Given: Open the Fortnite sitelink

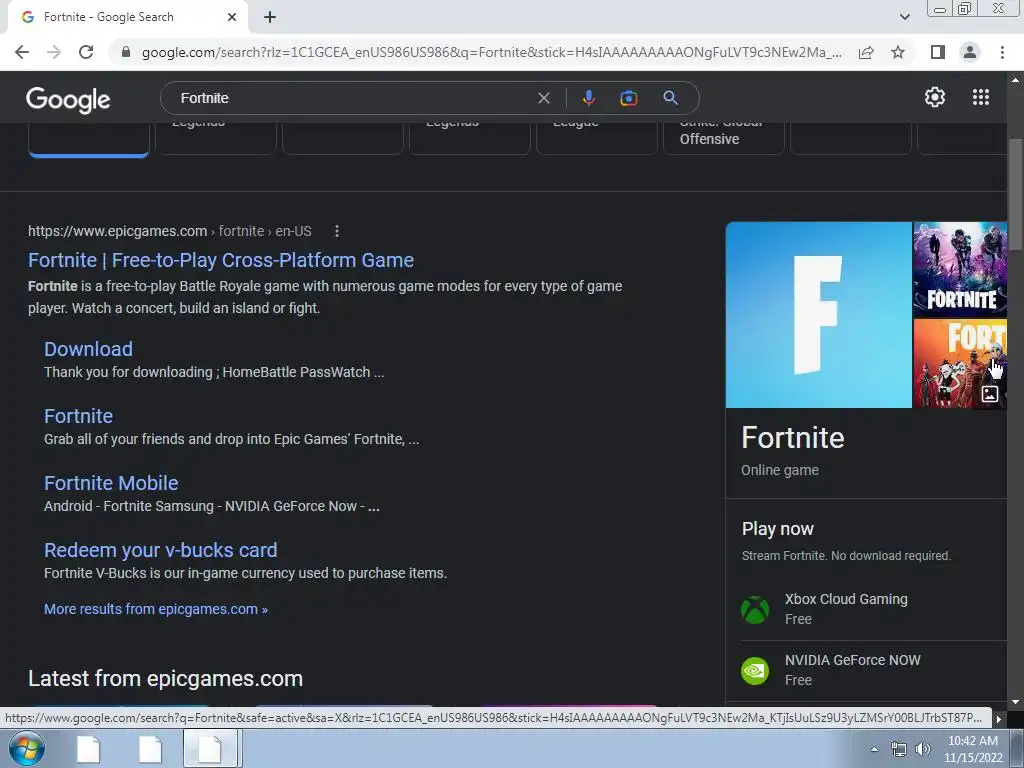Looking at the screenshot, I should [x=78, y=416].
